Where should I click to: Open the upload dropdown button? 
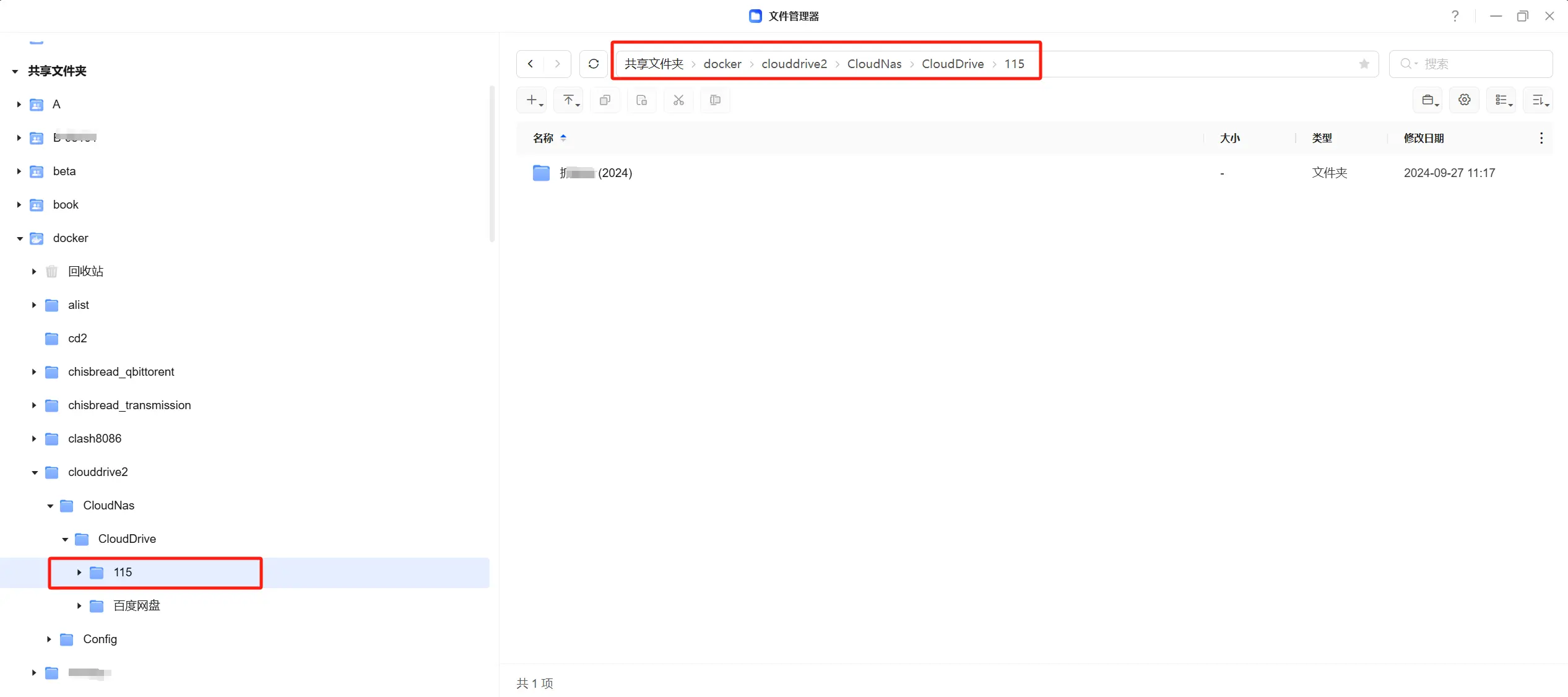(570, 100)
